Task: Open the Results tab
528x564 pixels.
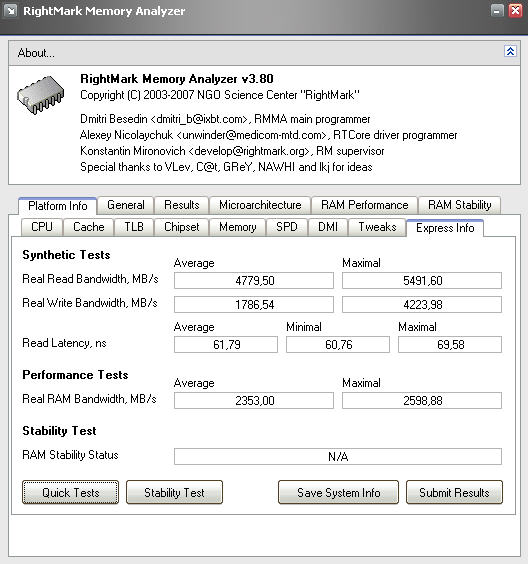Action: coord(182,205)
